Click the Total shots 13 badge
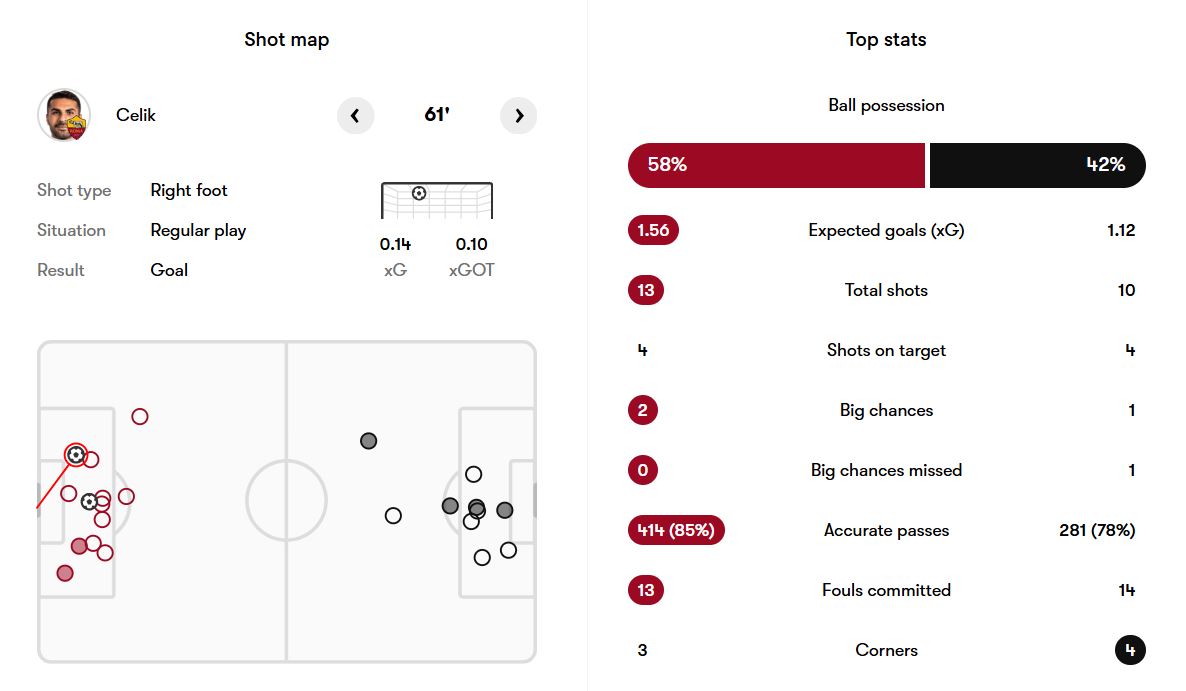The height and width of the screenshot is (691, 1186). point(646,290)
